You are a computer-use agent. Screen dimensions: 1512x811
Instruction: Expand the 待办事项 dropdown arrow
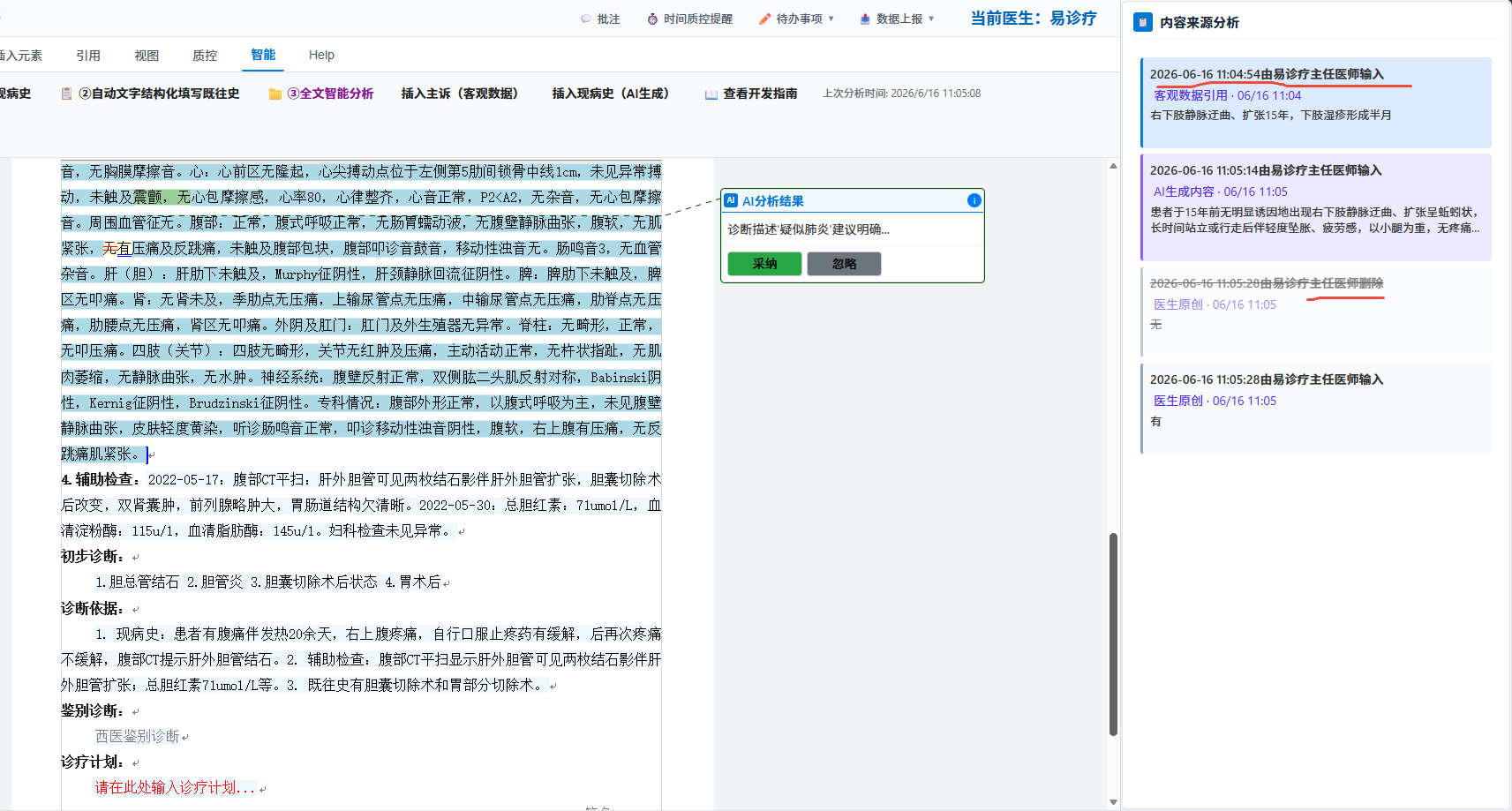(x=831, y=19)
